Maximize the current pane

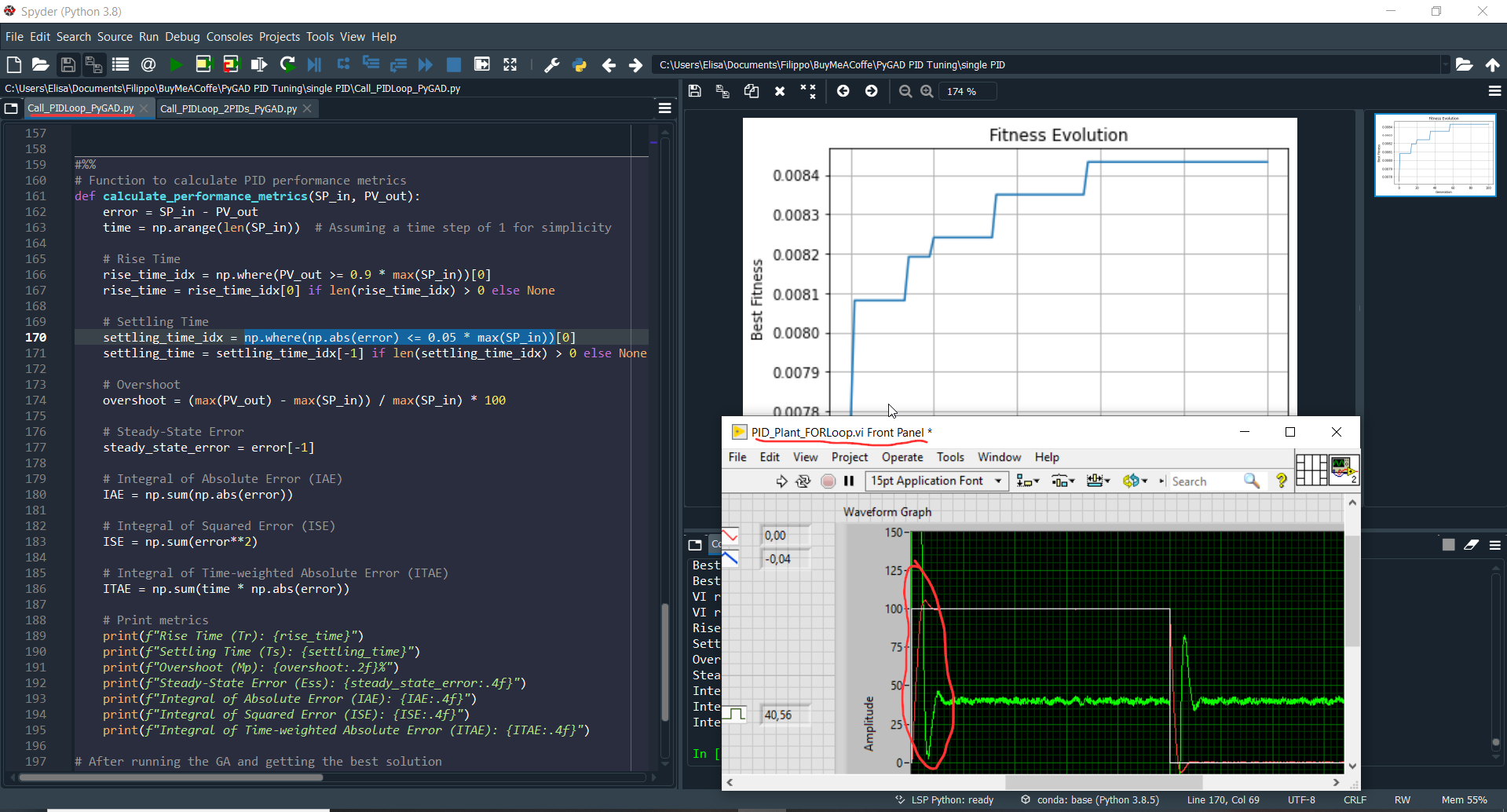(510, 64)
